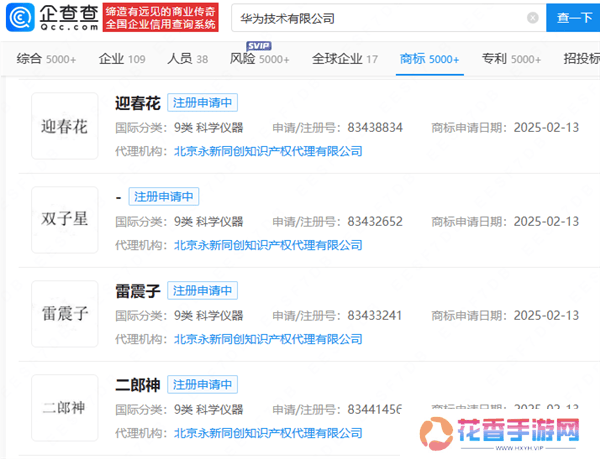The width and height of the screenshot is (600, 459).
Task: Select the 人员 tab
Action: [x=188, y=59]
